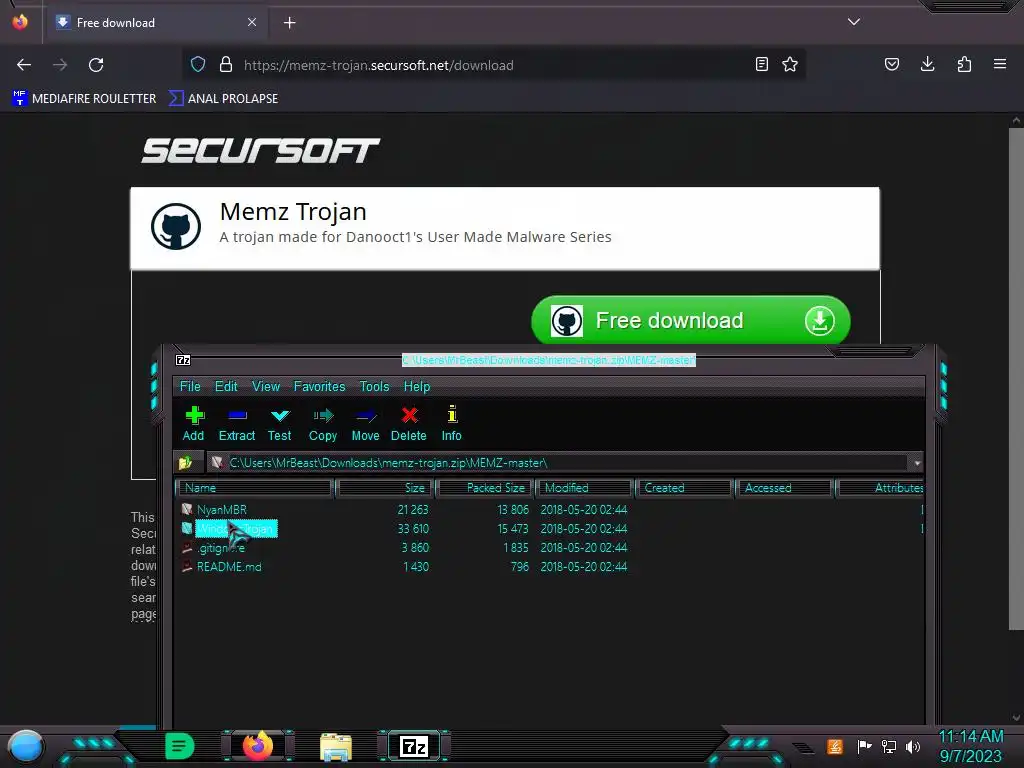Click the red Delete icon
1024x768 pixels.
[409, 424]
